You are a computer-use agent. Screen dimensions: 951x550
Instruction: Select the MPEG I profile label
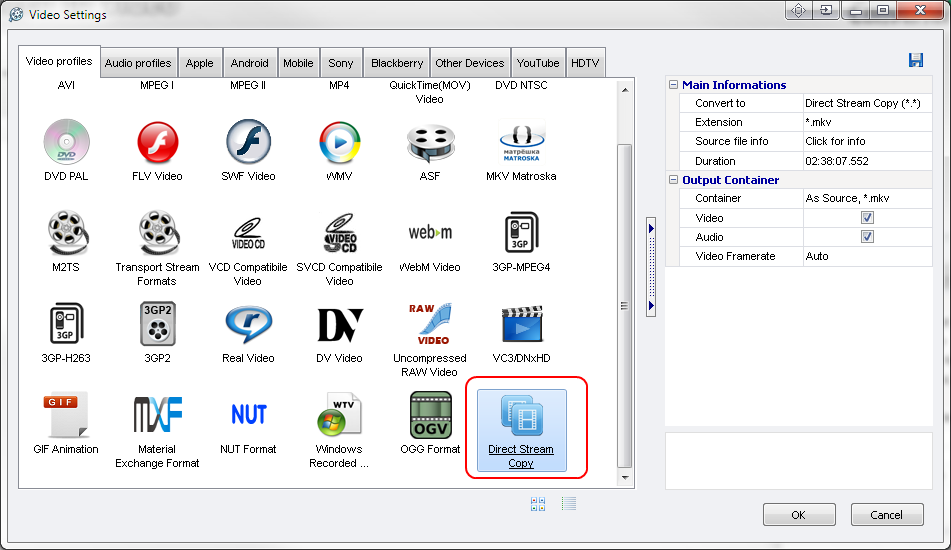click(x=157, y=86)
